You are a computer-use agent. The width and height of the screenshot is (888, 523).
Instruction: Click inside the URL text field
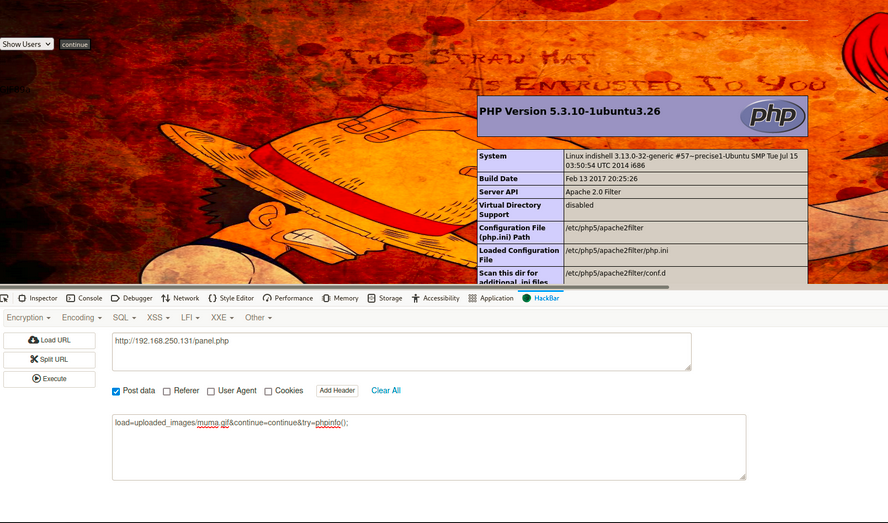[x=402, y=352]
